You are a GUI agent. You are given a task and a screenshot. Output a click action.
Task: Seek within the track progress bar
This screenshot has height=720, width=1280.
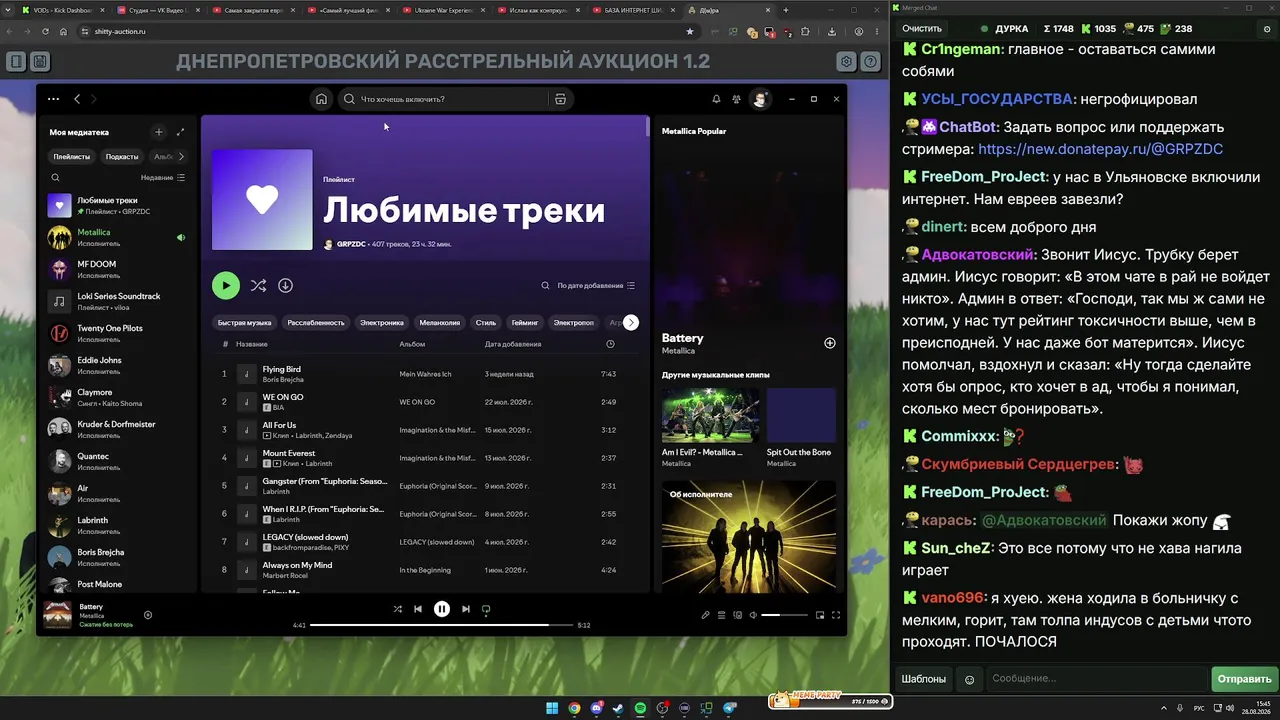[441, 625]
